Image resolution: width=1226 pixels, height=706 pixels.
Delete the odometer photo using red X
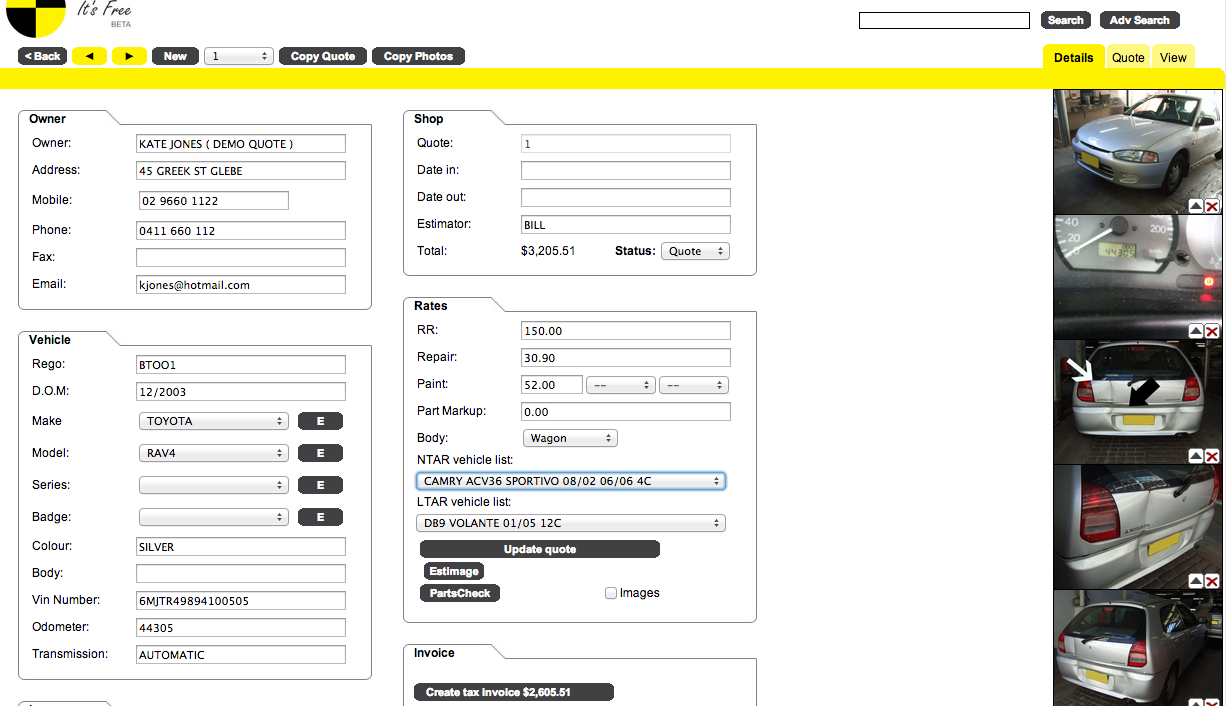(x=1212, y=331)
